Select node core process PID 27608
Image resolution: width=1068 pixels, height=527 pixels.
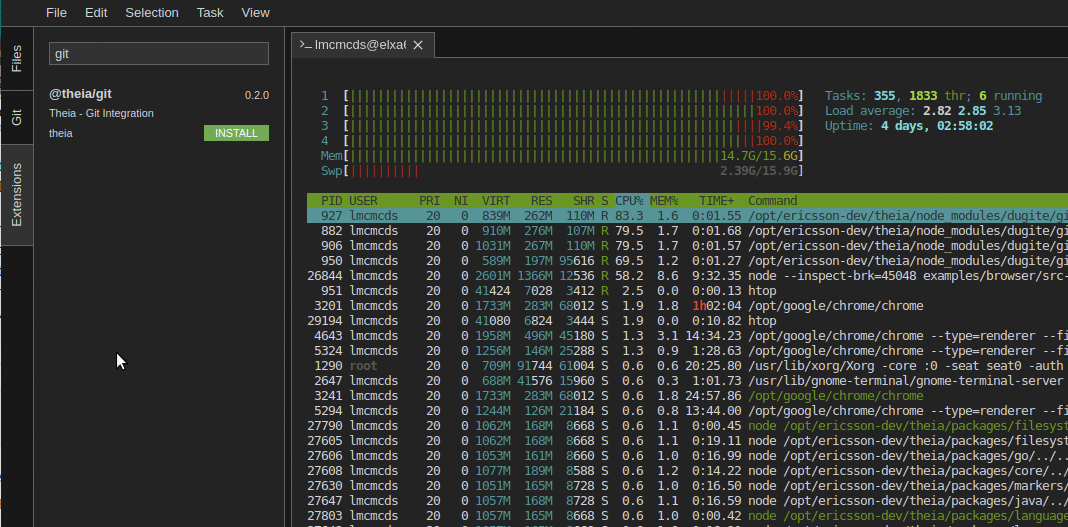click(687, 470)
